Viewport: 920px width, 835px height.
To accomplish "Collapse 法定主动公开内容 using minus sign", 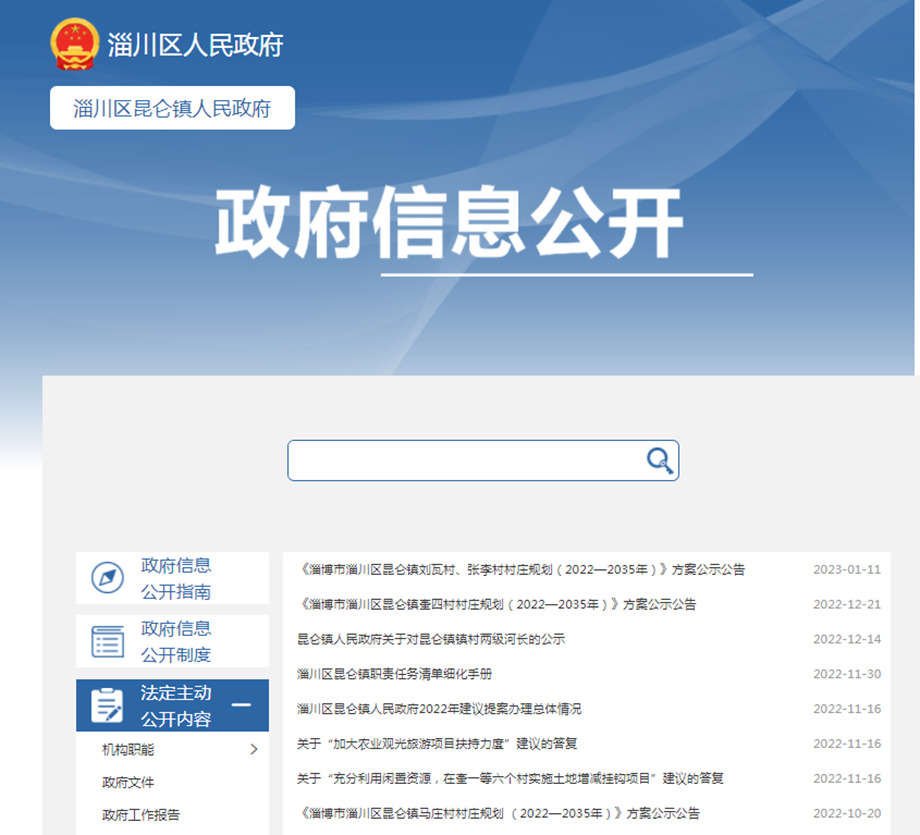I will coord(241,706).
